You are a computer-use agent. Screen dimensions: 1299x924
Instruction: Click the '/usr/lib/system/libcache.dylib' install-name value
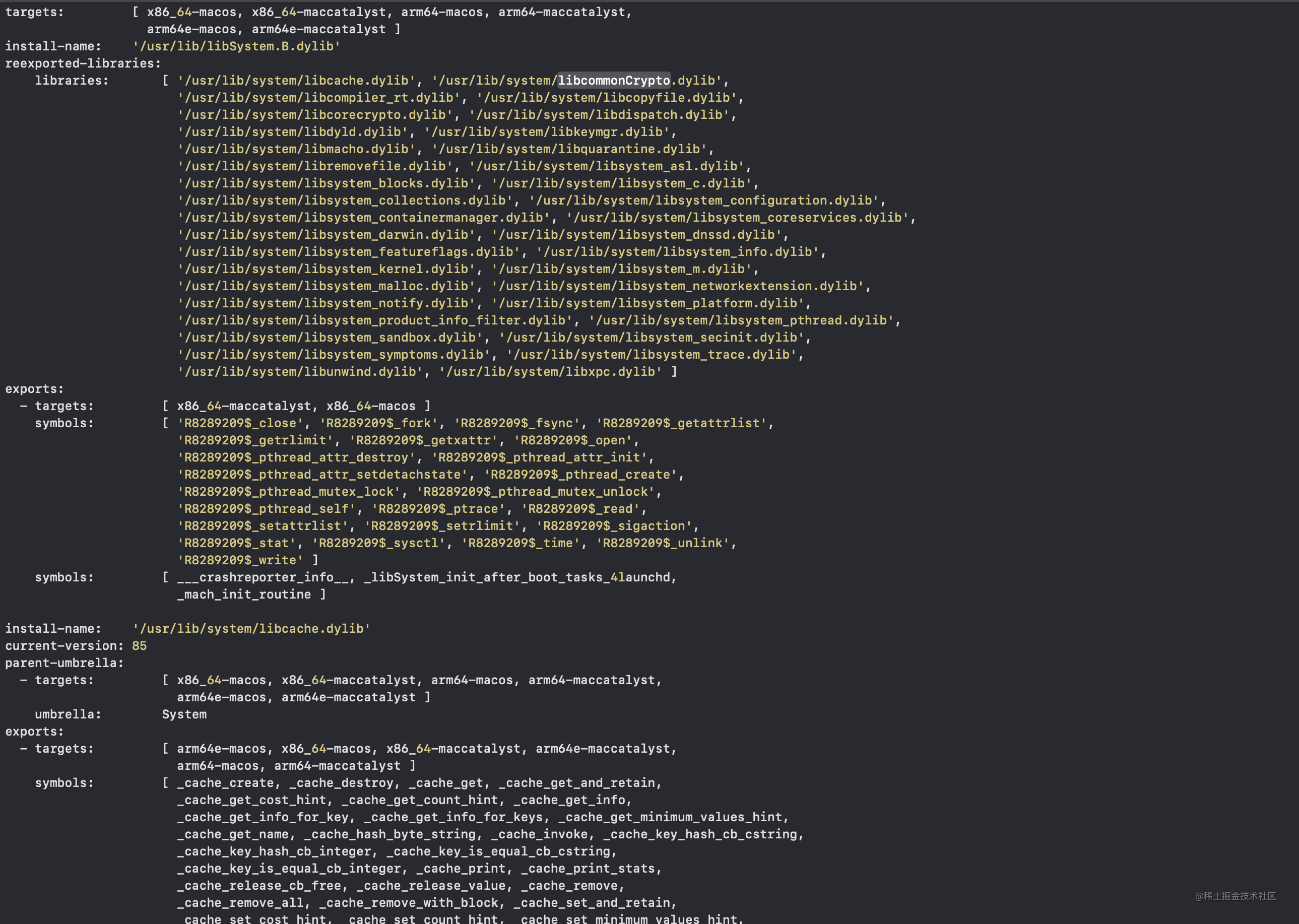tap(251, 628)
